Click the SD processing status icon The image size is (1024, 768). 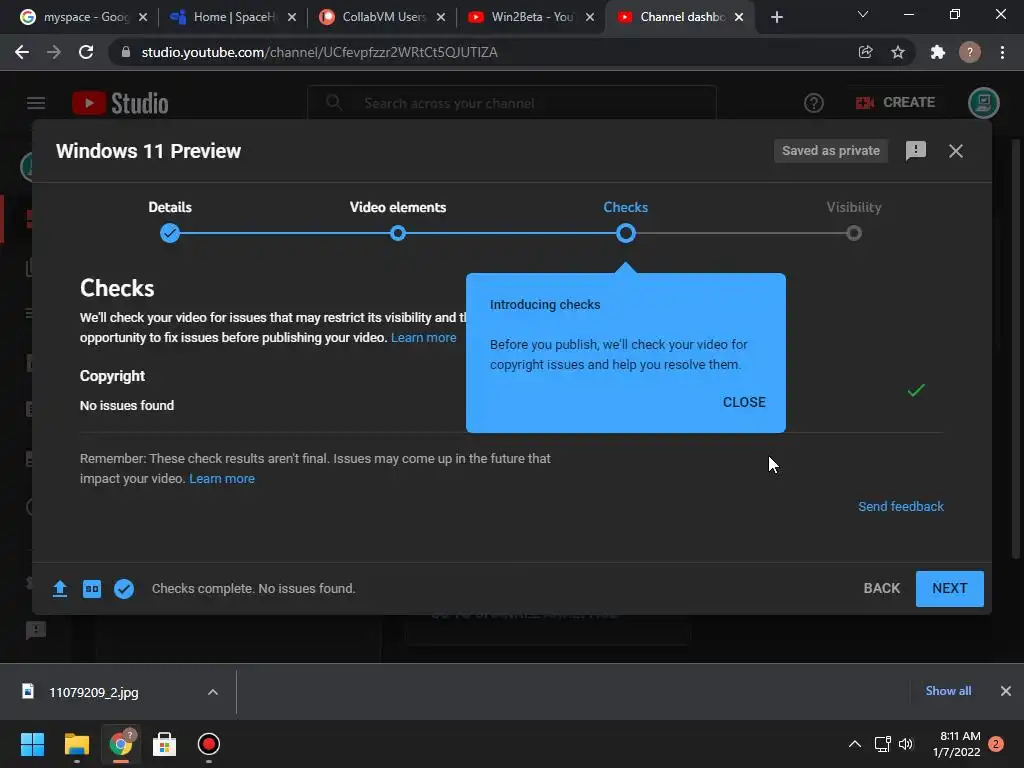pyautogui.click(x=92, y=588)
